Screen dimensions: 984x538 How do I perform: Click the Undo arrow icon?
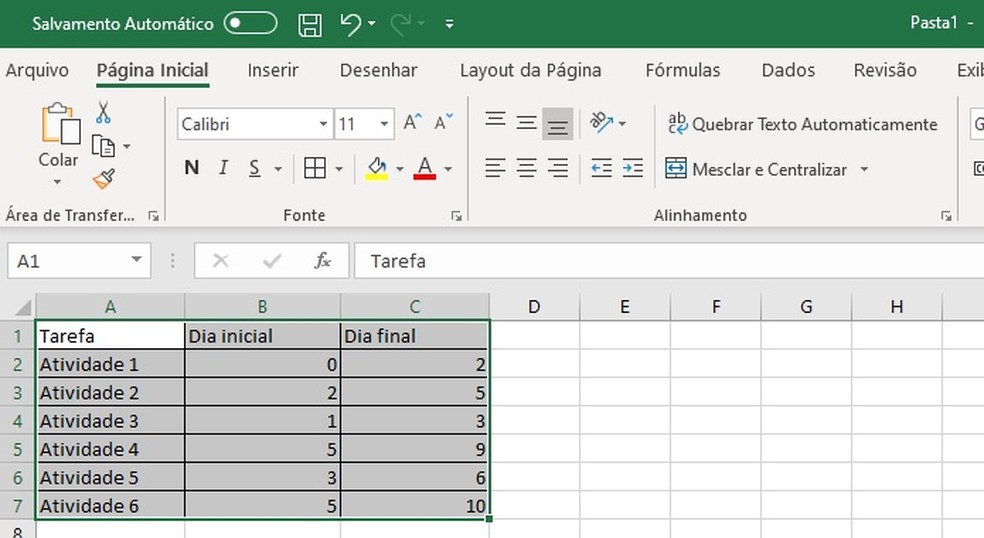(351, 24)
